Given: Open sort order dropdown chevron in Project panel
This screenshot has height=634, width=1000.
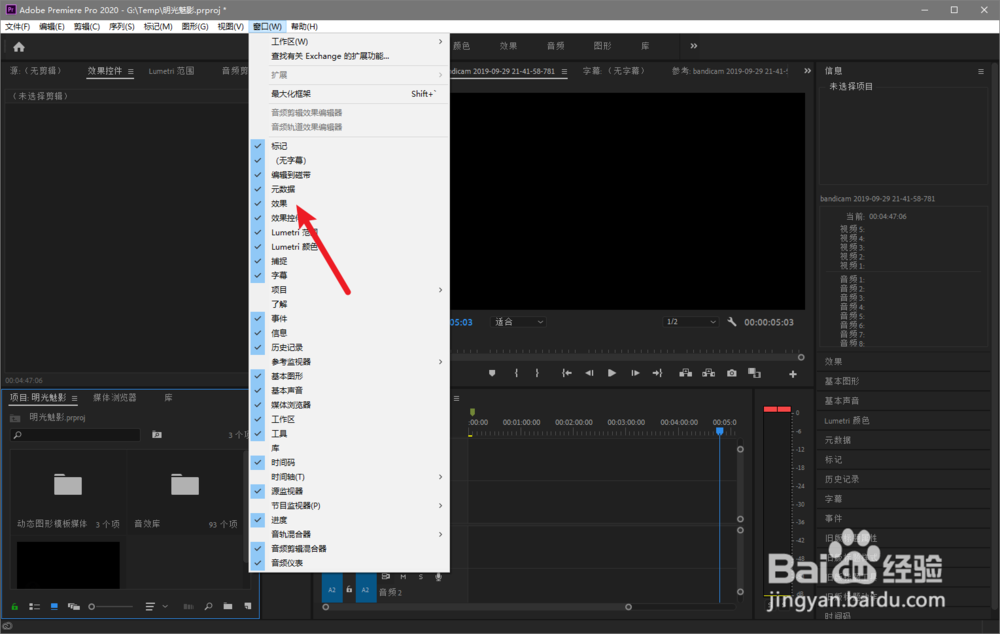Looking at the screenshot, I should (x=165, y=607).
